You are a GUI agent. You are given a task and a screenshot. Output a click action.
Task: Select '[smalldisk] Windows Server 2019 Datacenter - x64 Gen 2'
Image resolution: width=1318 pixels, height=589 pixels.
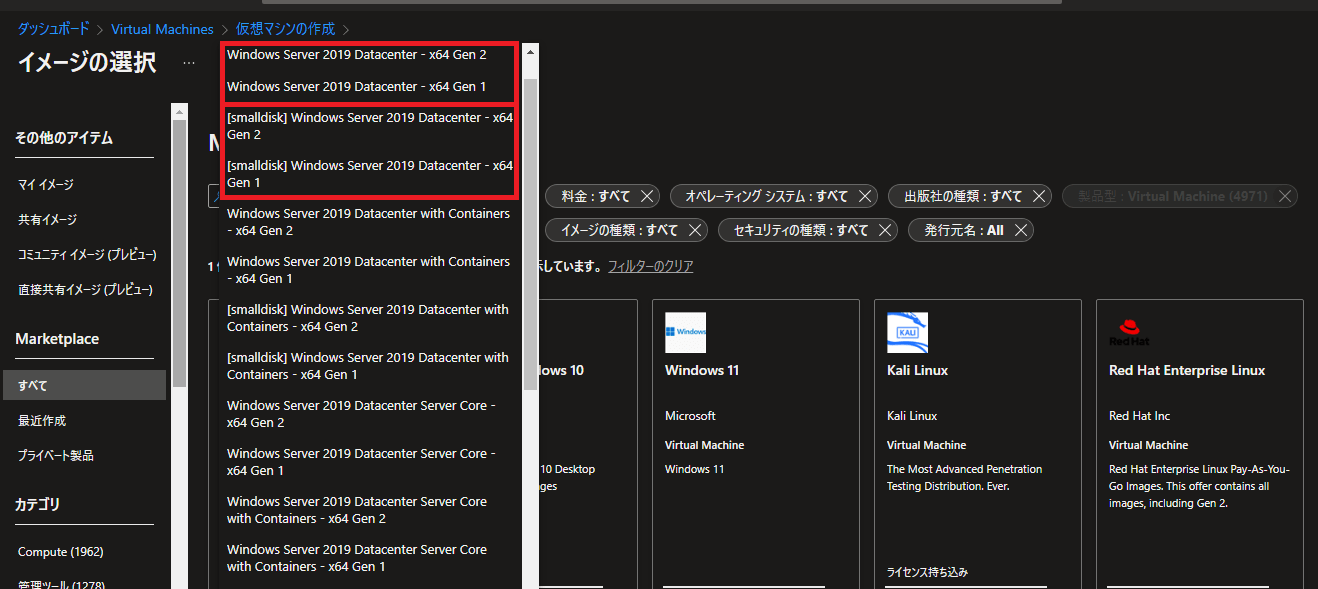[371, 126]
